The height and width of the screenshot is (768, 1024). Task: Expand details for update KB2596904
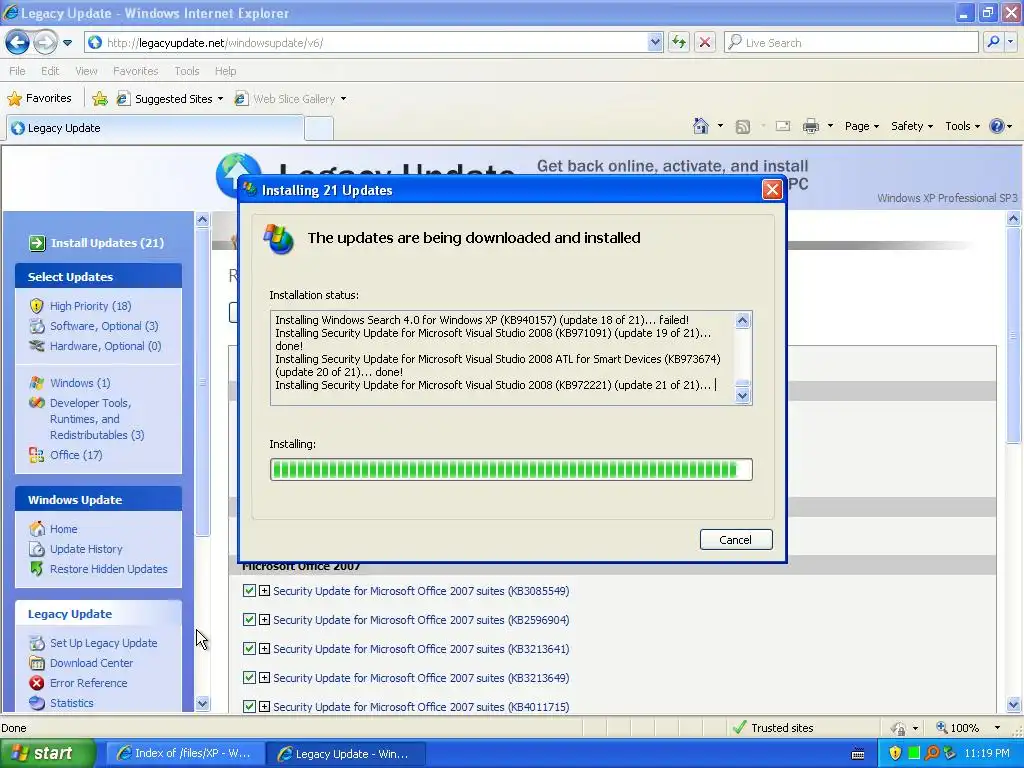264,619
